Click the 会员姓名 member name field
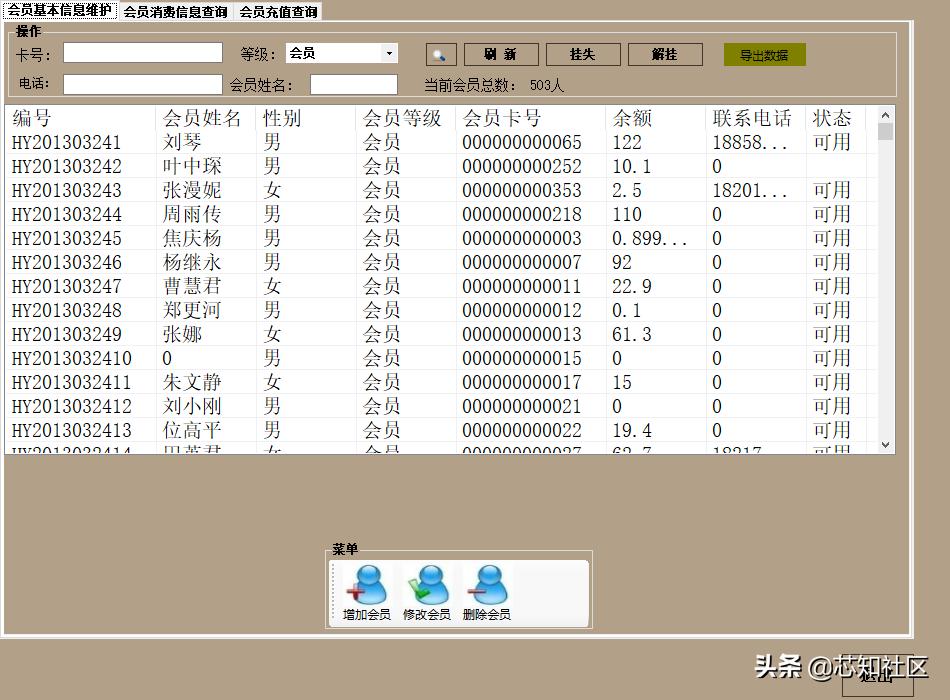This screenshot has height=700, width=950. pyautogui.click(x=353, y=83)
